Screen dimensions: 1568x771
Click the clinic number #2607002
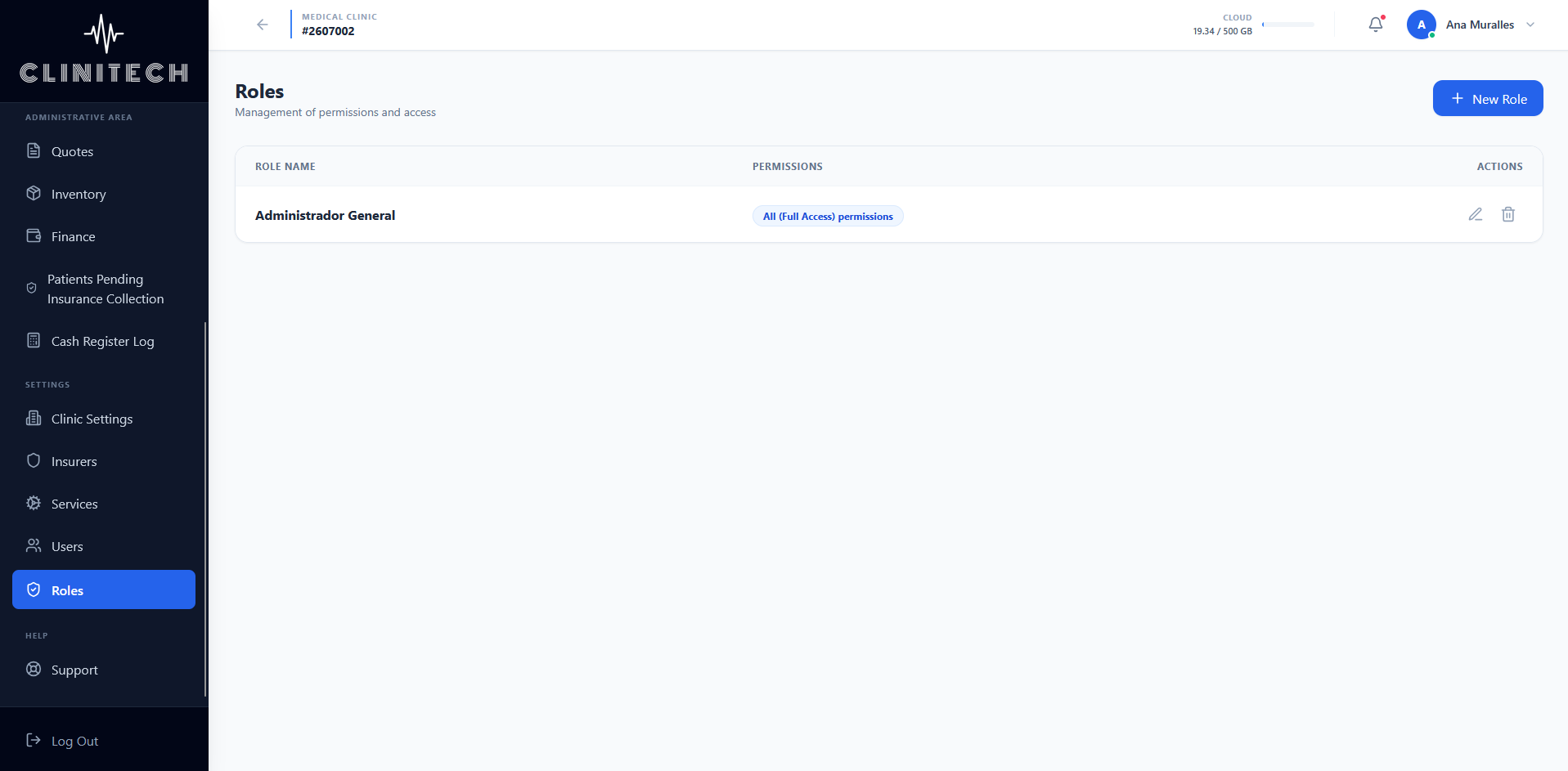click(x=328, y=31)
